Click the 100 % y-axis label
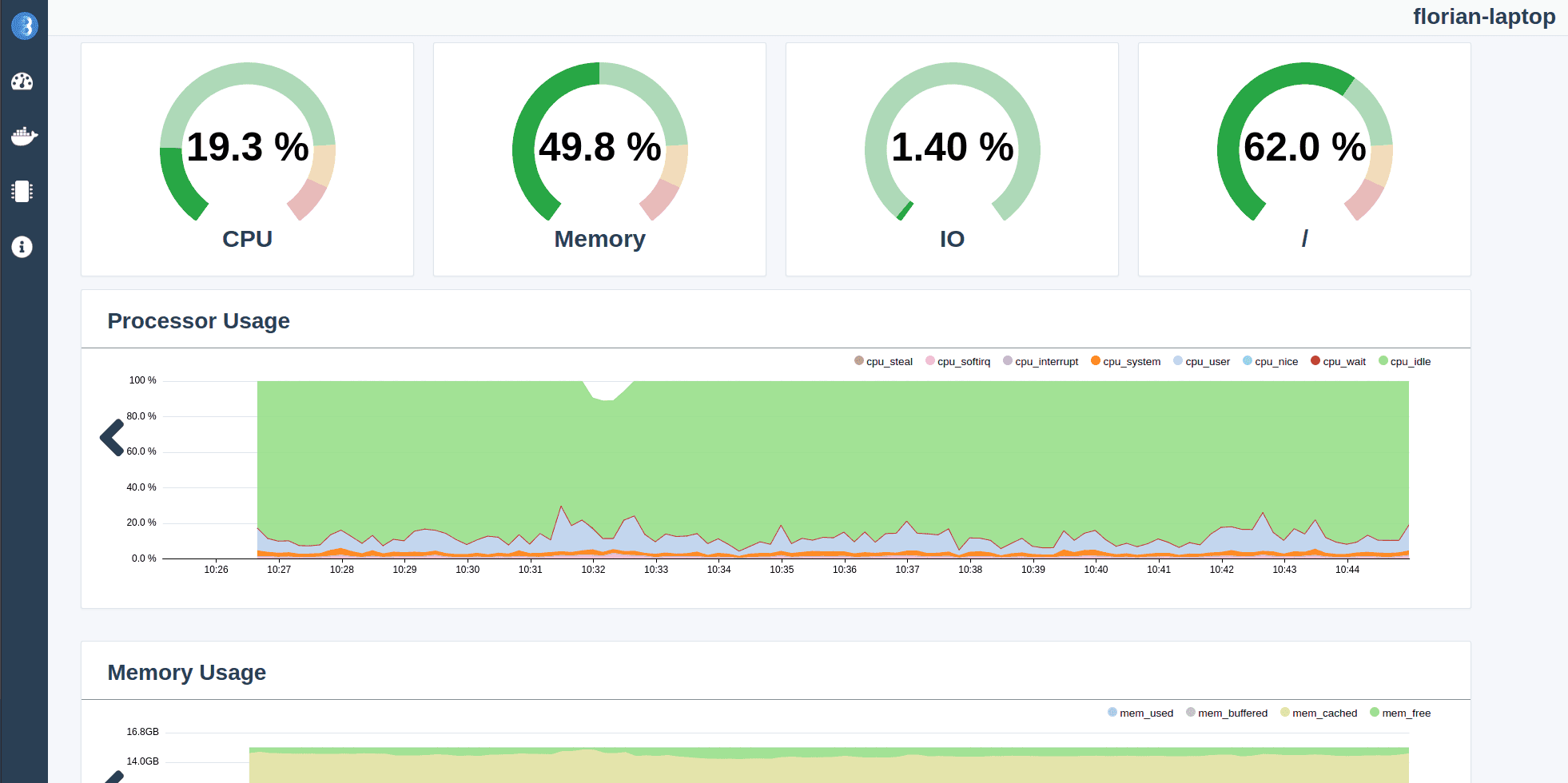Viewport: 1568px width, 783px height. point(143,380)
